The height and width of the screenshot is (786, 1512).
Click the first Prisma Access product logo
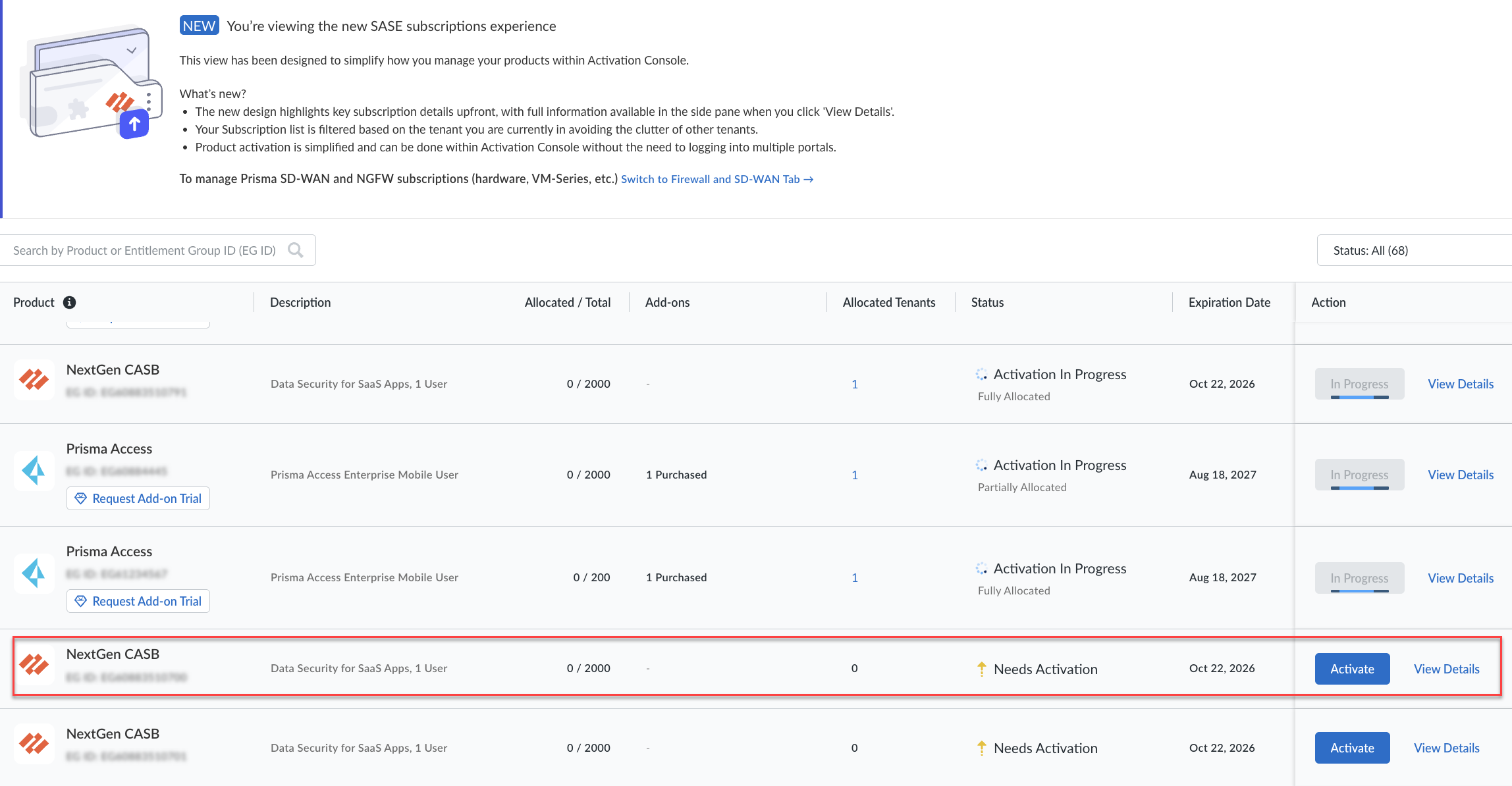pos(34,471)
